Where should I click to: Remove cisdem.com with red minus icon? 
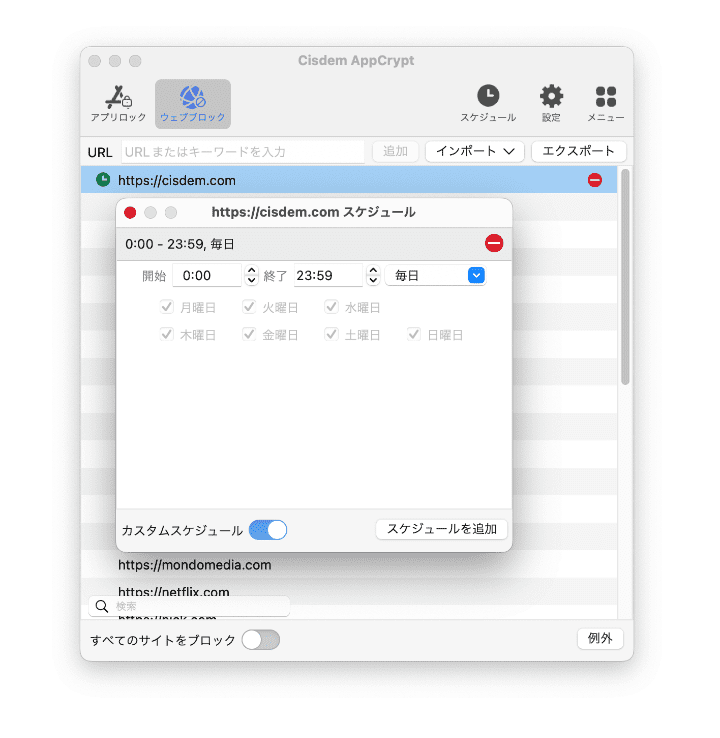[595, 180]
